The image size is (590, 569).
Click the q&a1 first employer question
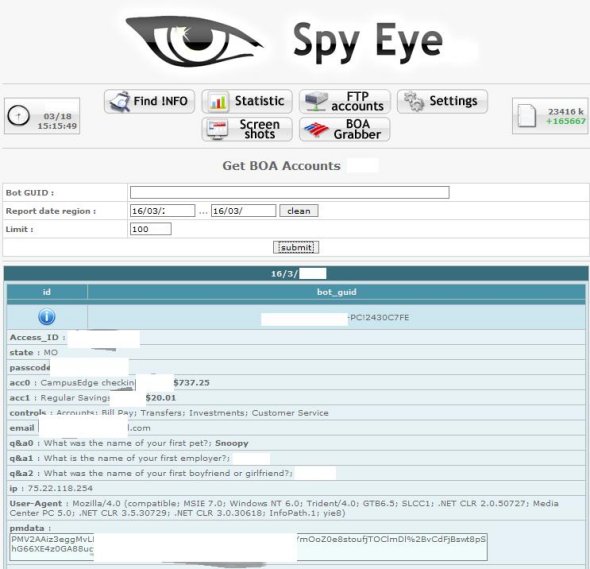click(x=137, y=458)
